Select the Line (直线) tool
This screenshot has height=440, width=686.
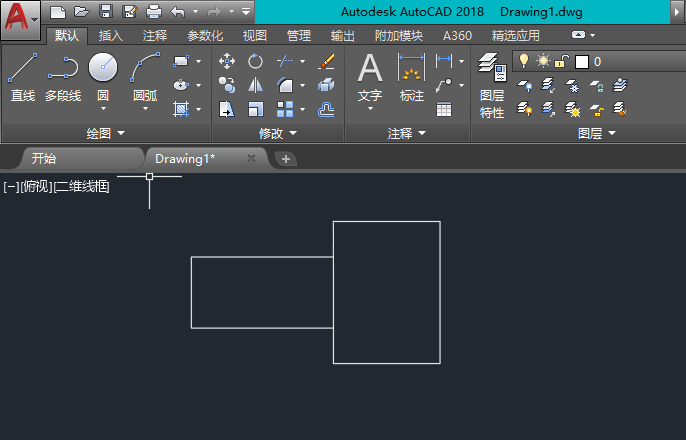coord(23,78)
